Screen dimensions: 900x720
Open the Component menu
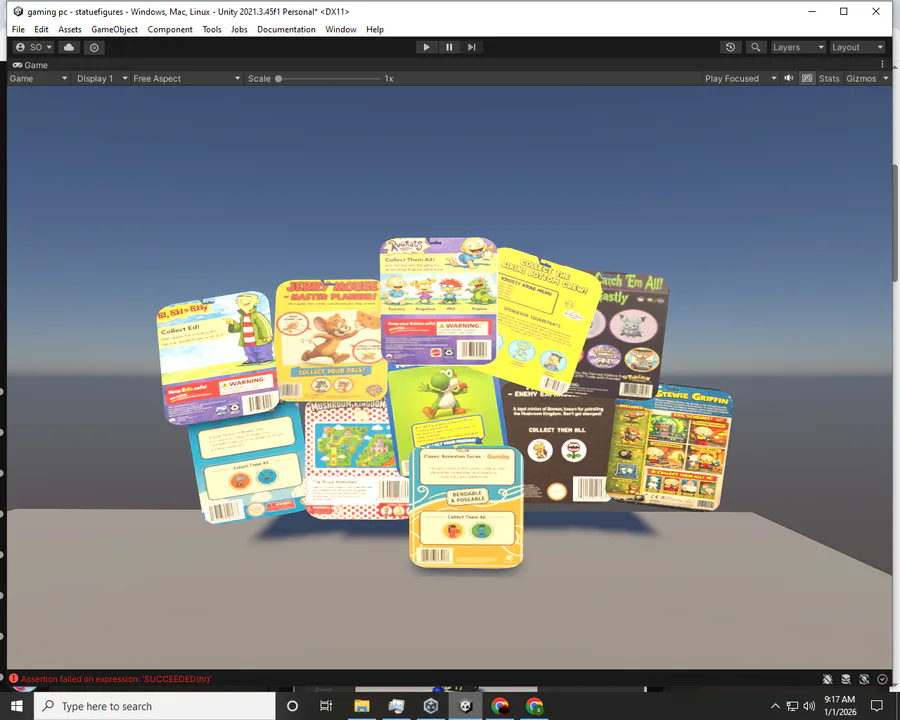click(x=170, y=29)
